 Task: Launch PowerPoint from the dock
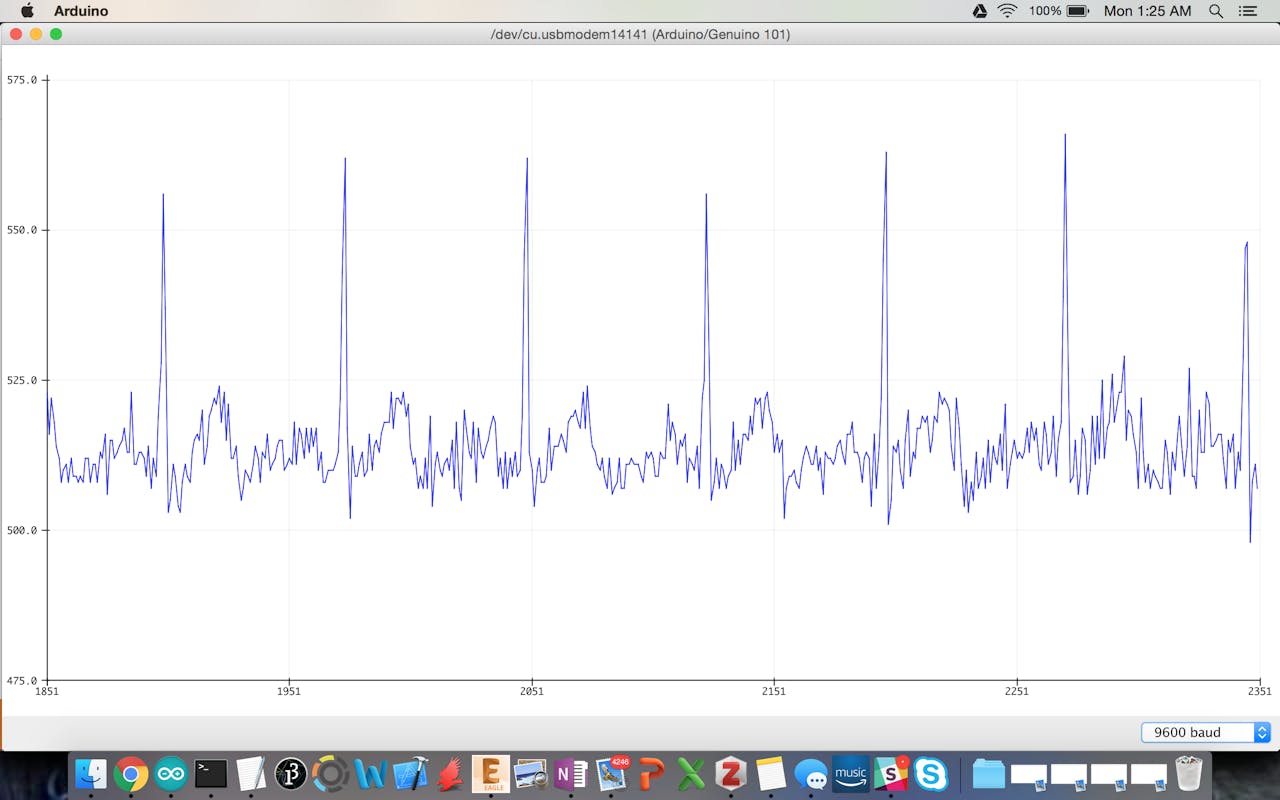[x=651, y=773]
